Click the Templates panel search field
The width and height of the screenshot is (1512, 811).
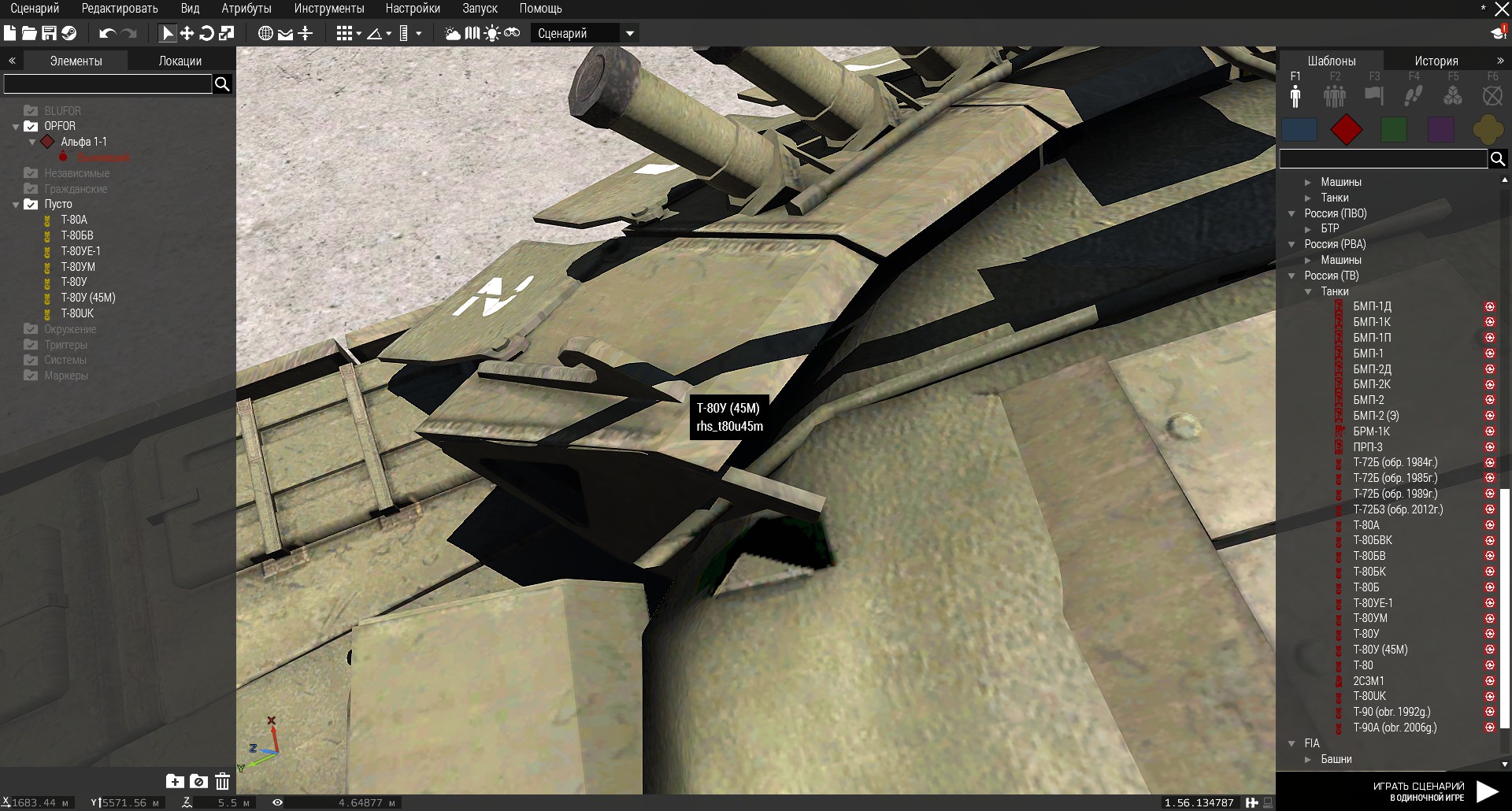pos(1384,159)
